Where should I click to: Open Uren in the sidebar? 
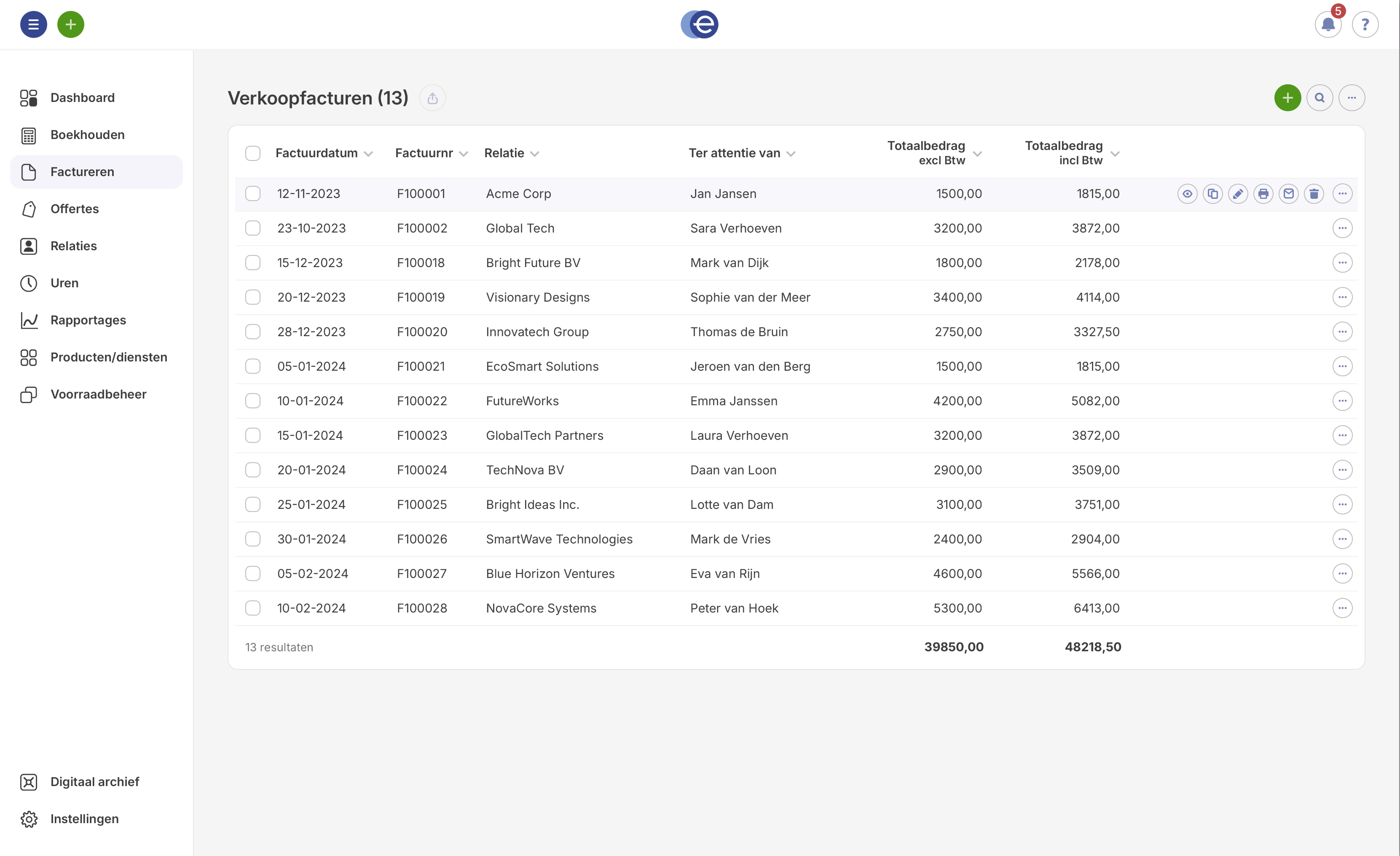click(x=97, y=283)
